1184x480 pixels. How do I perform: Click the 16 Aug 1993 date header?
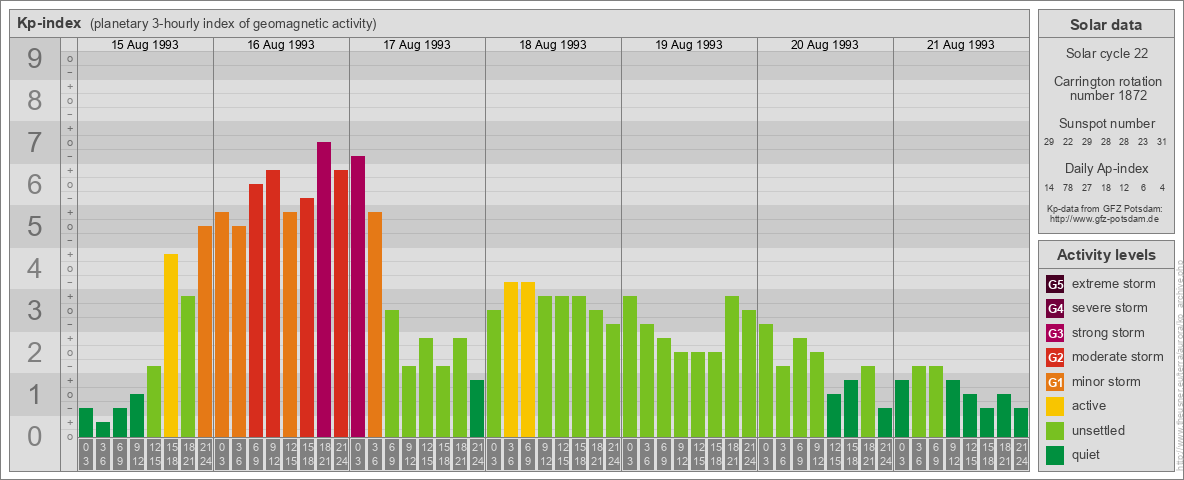tap(281, 45)
